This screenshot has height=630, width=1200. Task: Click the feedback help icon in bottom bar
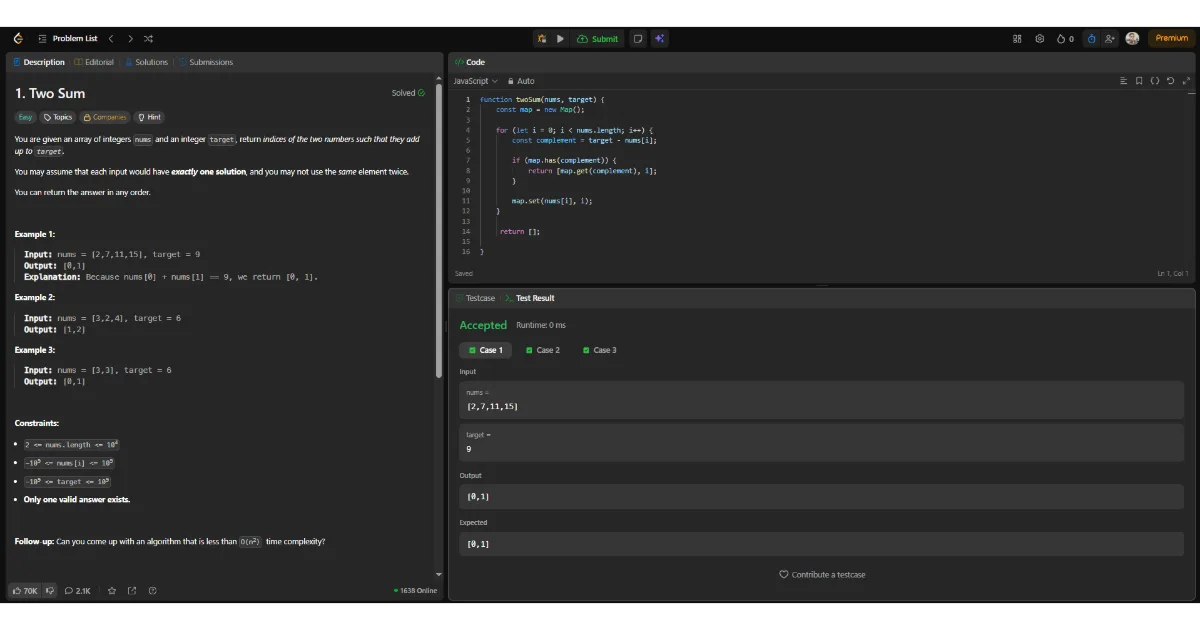tap(152, 591)
